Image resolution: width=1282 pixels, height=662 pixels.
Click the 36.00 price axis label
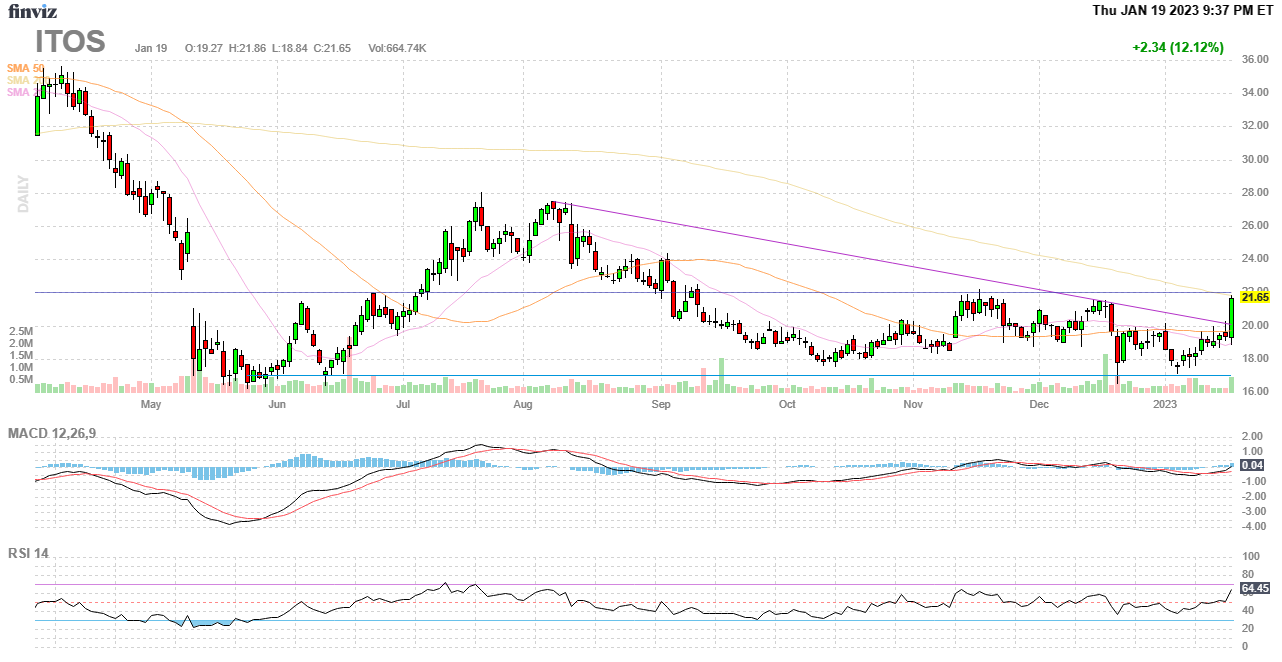click(x=1254, y=60)
